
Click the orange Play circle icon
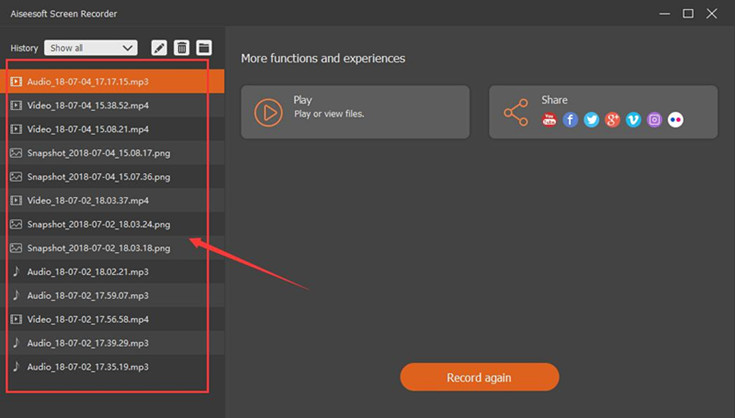268,112
